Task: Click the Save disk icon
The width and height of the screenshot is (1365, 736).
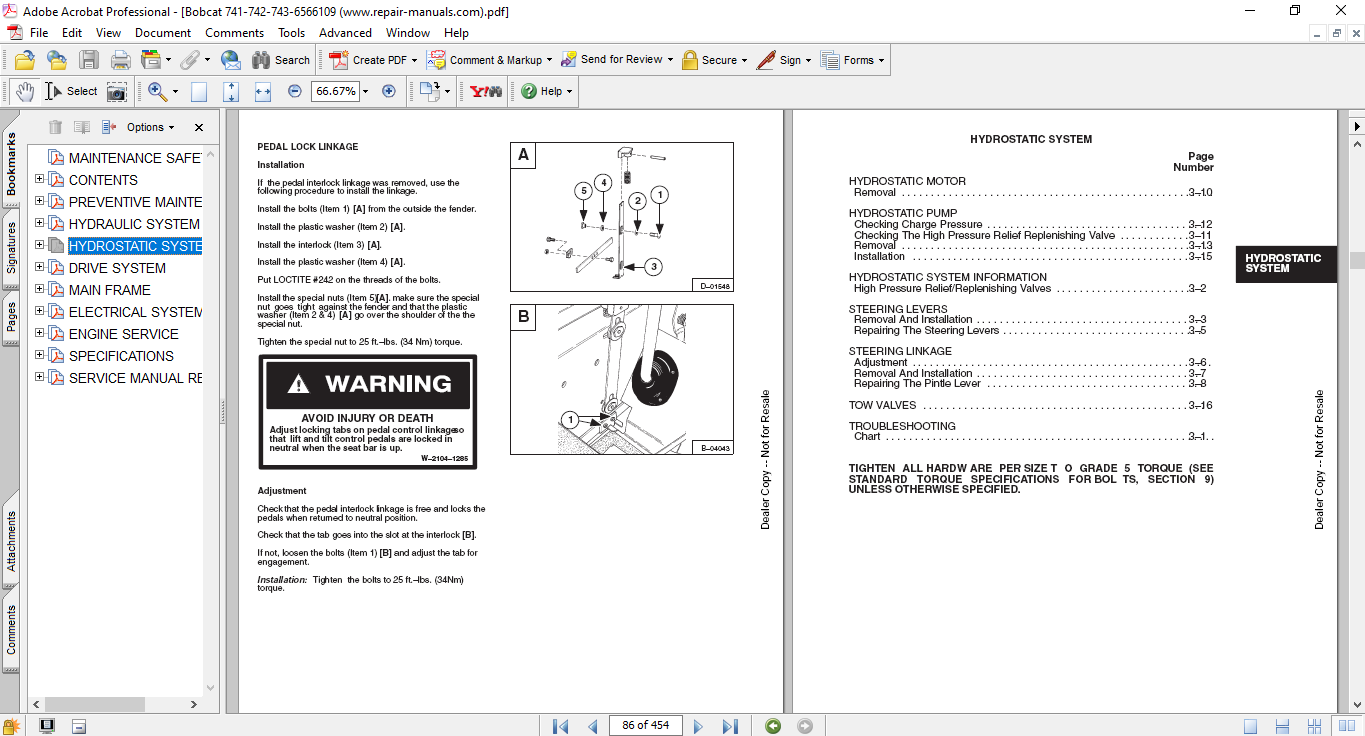Action: [x=88, y=60]
